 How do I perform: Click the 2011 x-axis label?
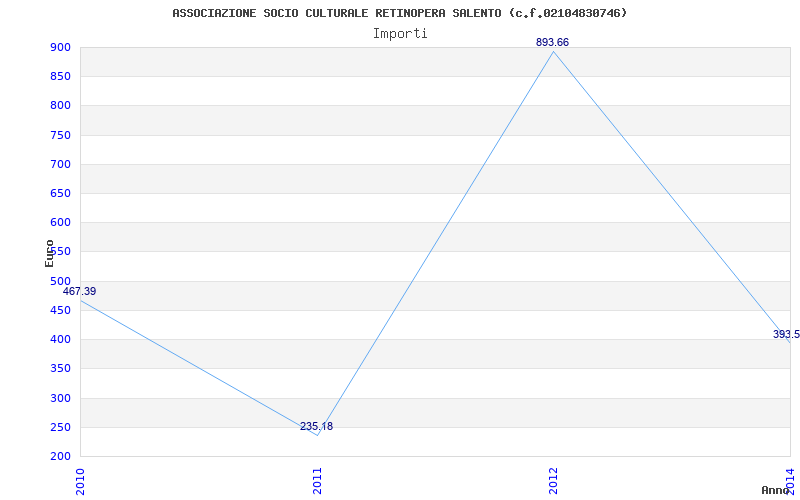pyautogui.click(x=317, y=481)
